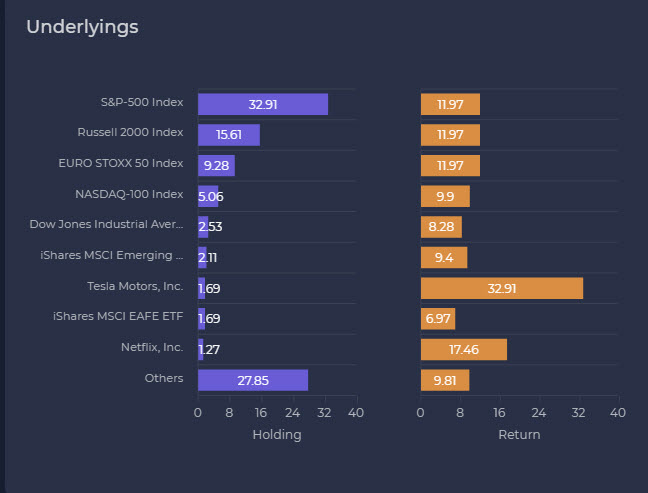Select the Netflix, Inc. label
Screen dimensions: 648x493
tap(152, 347)
